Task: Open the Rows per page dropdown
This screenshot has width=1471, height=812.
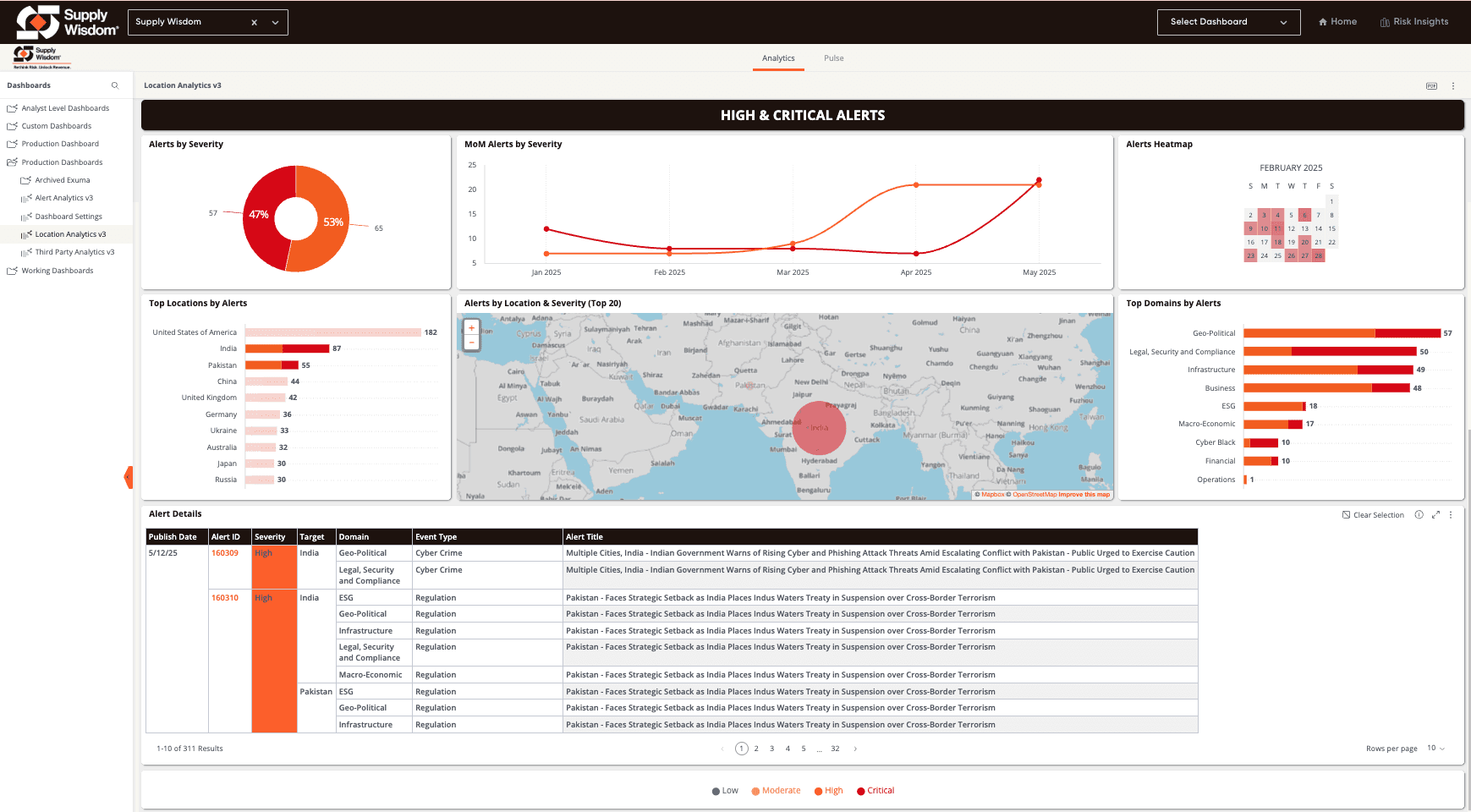Action: point(1436,749)
